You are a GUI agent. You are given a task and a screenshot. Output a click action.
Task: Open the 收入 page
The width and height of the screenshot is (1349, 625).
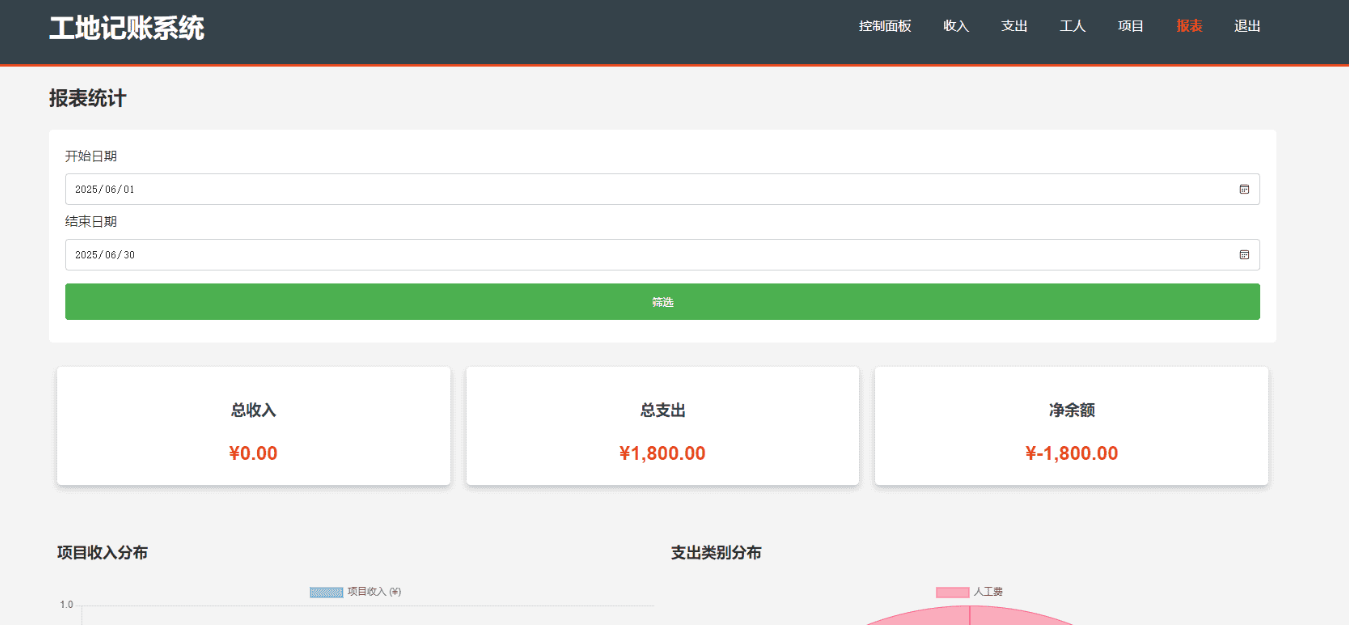(956, 26)
